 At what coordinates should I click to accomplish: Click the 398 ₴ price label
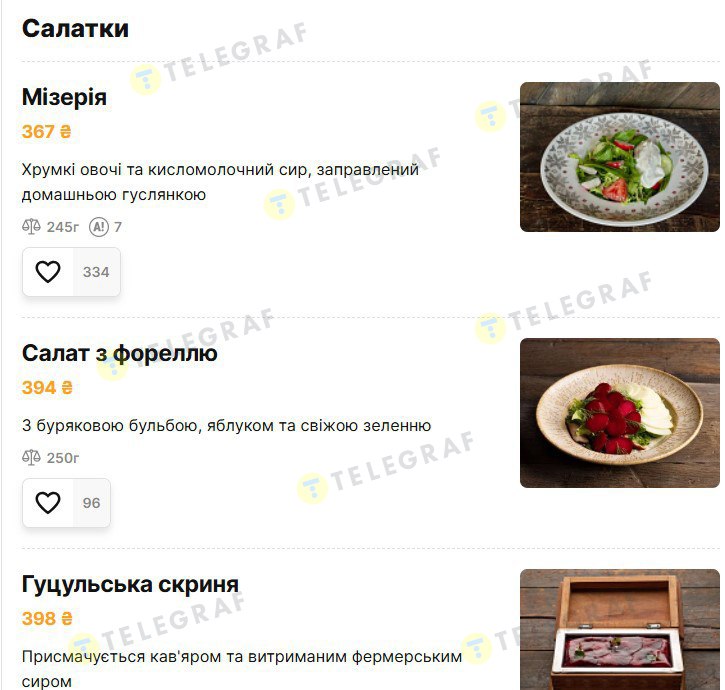[47, 618]
